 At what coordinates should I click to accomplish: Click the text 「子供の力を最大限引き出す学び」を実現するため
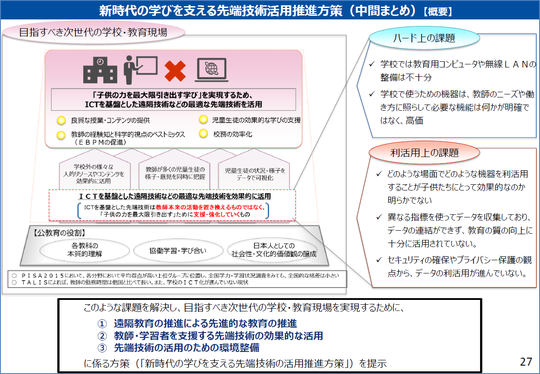(173, 95)
